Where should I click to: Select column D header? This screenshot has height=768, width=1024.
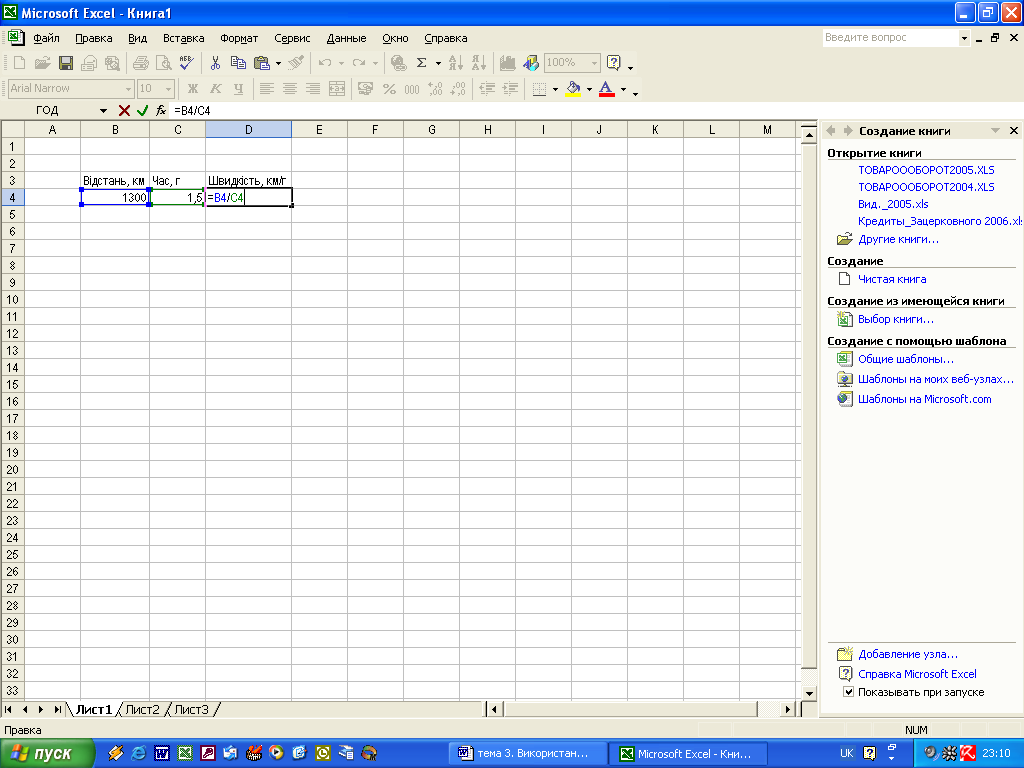pyautogui.click(x=248, y=129)
